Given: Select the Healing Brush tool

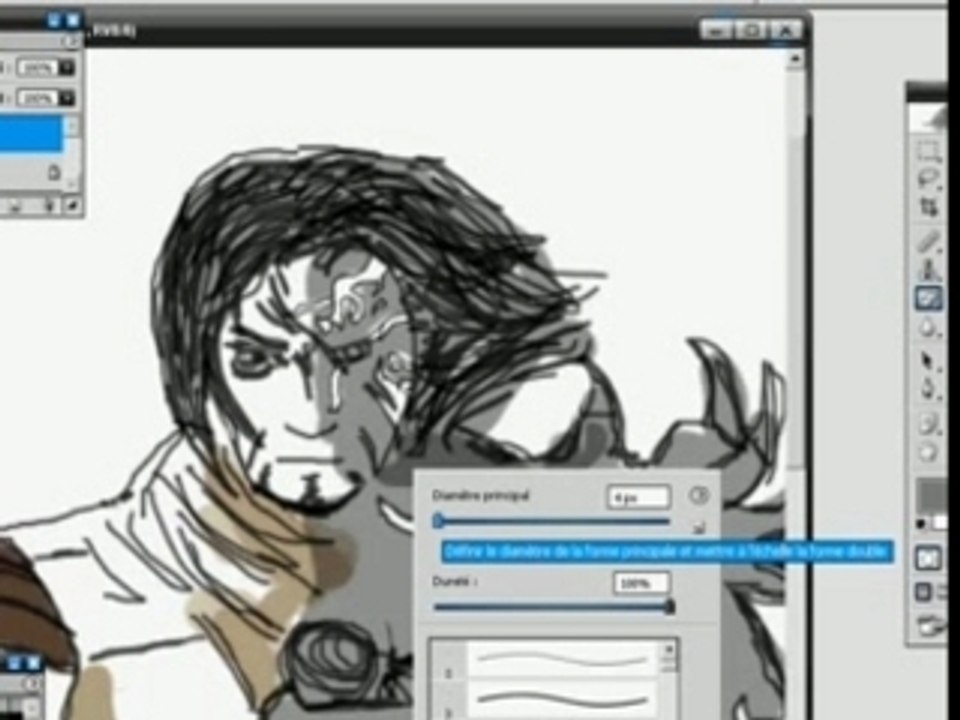Looking at the screenshot, I should pyautogui.click(x=929, y=241).
